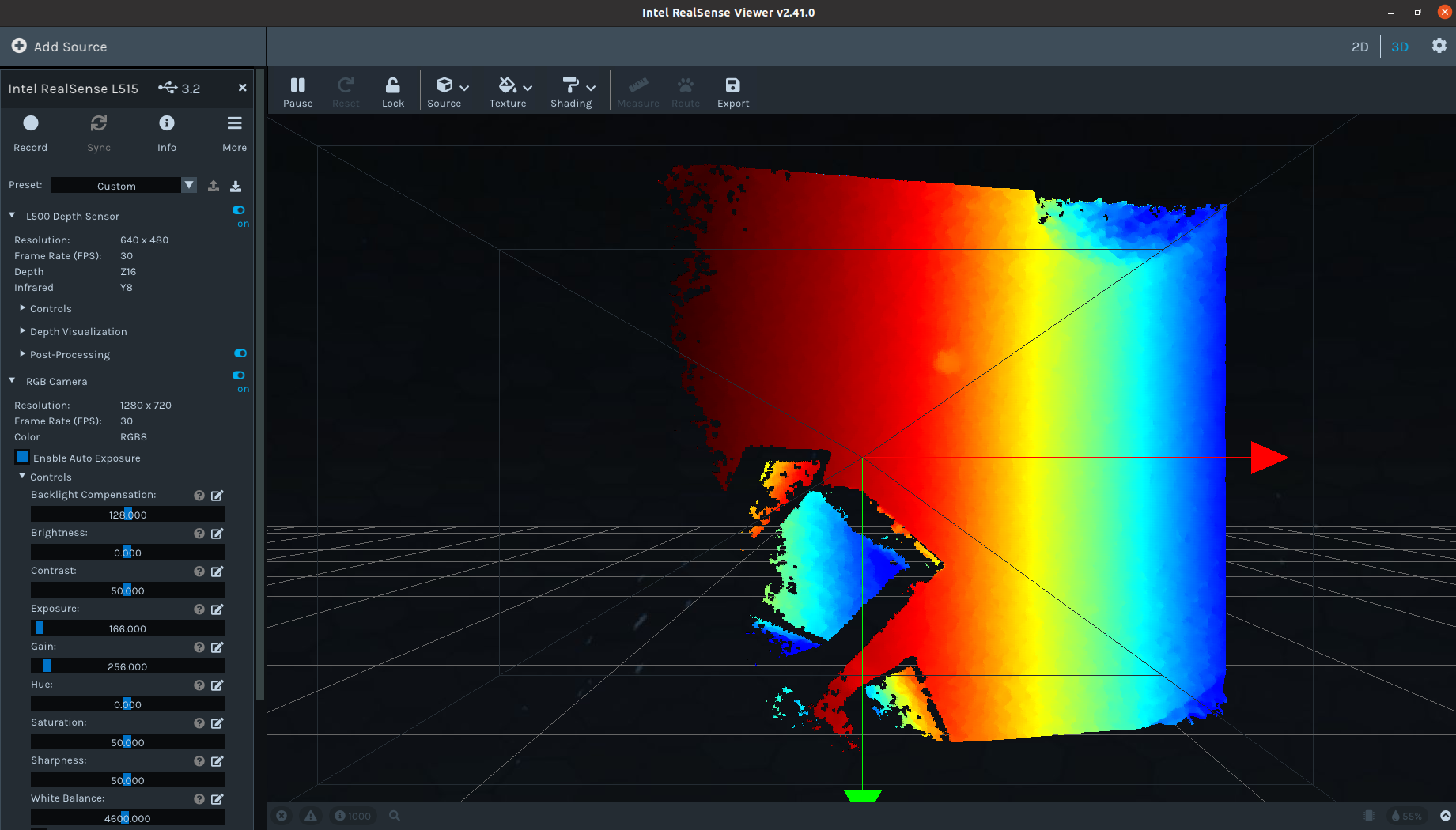Disable the RGB Camera stream toggle
This screenshot has width=1456, height=830.
pos(240,375)
